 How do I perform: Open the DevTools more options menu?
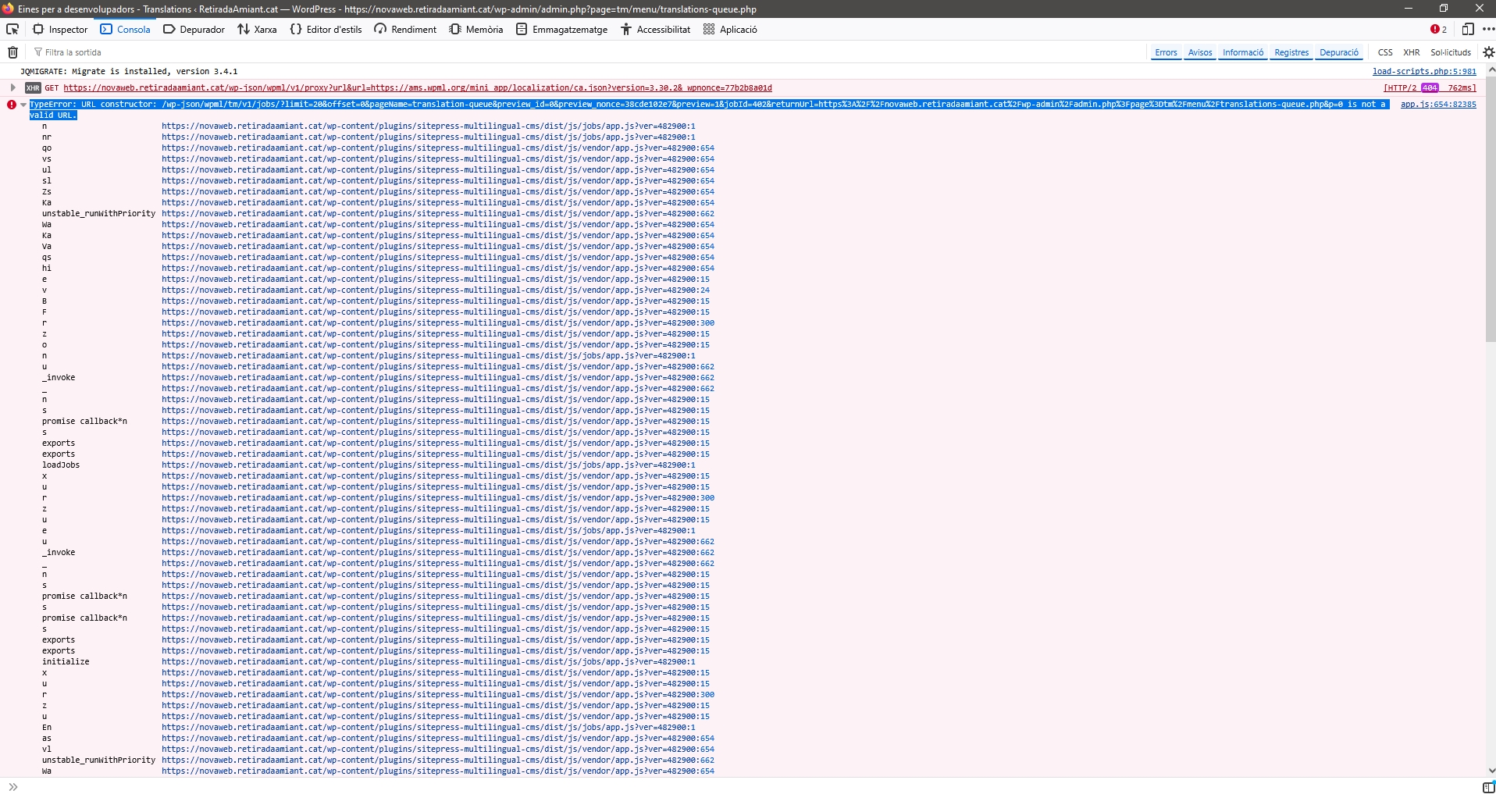1488,30
